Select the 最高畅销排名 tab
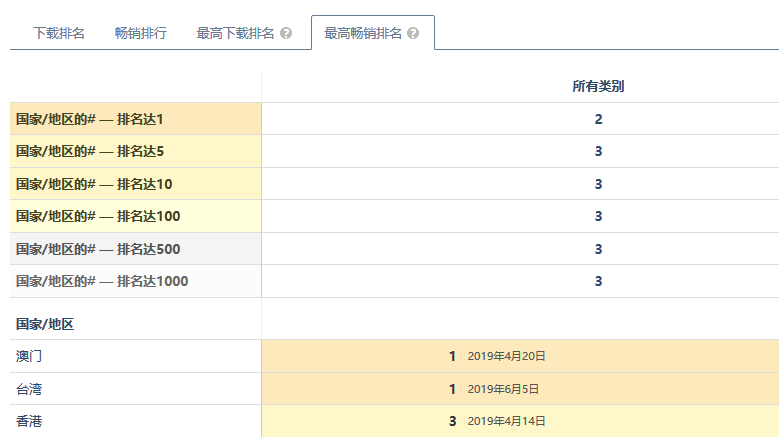Screen dimensions: 779x443 tap(363, 33)
